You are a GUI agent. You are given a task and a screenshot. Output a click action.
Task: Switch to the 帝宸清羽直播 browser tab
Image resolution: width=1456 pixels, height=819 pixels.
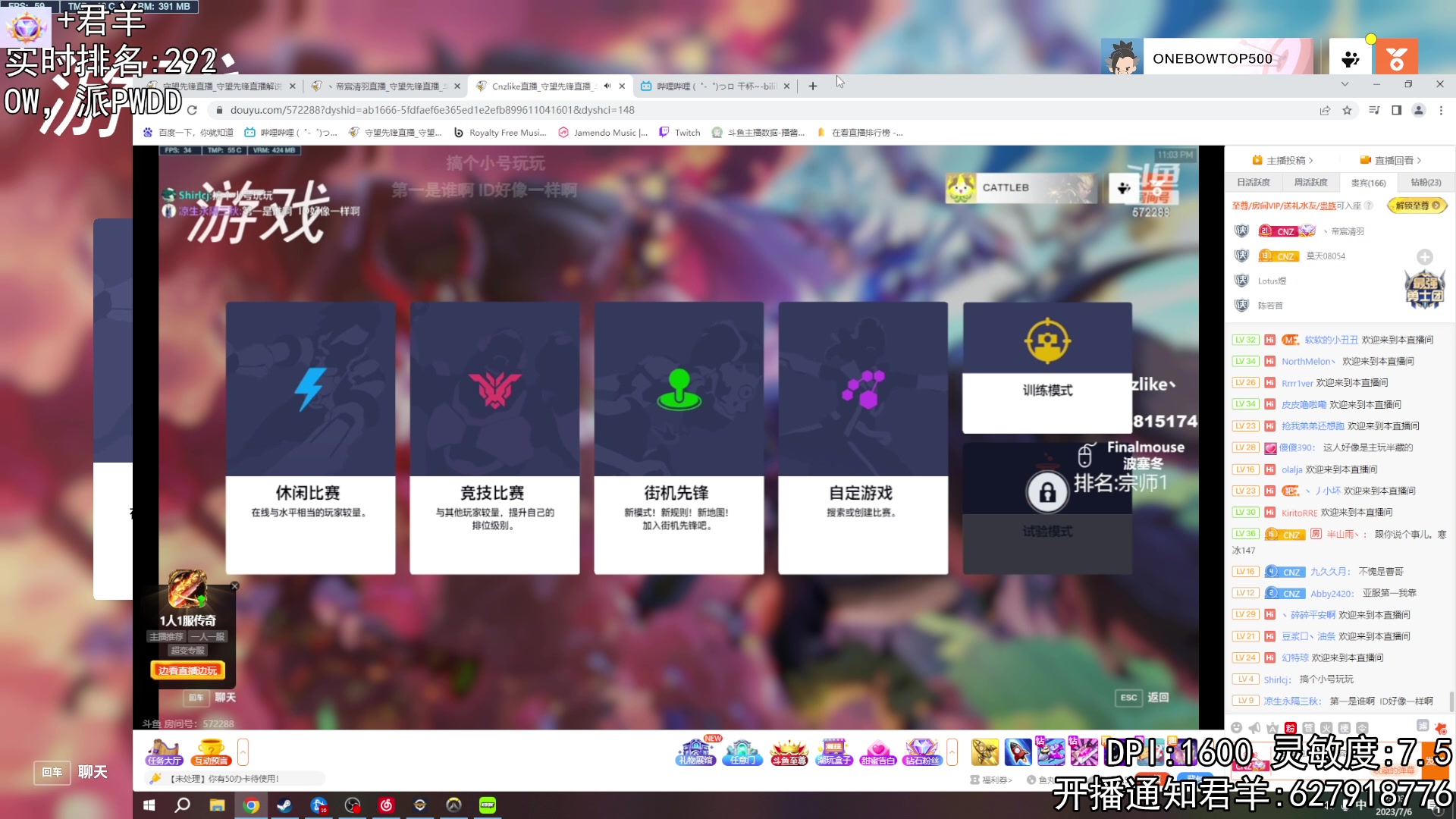384,86
